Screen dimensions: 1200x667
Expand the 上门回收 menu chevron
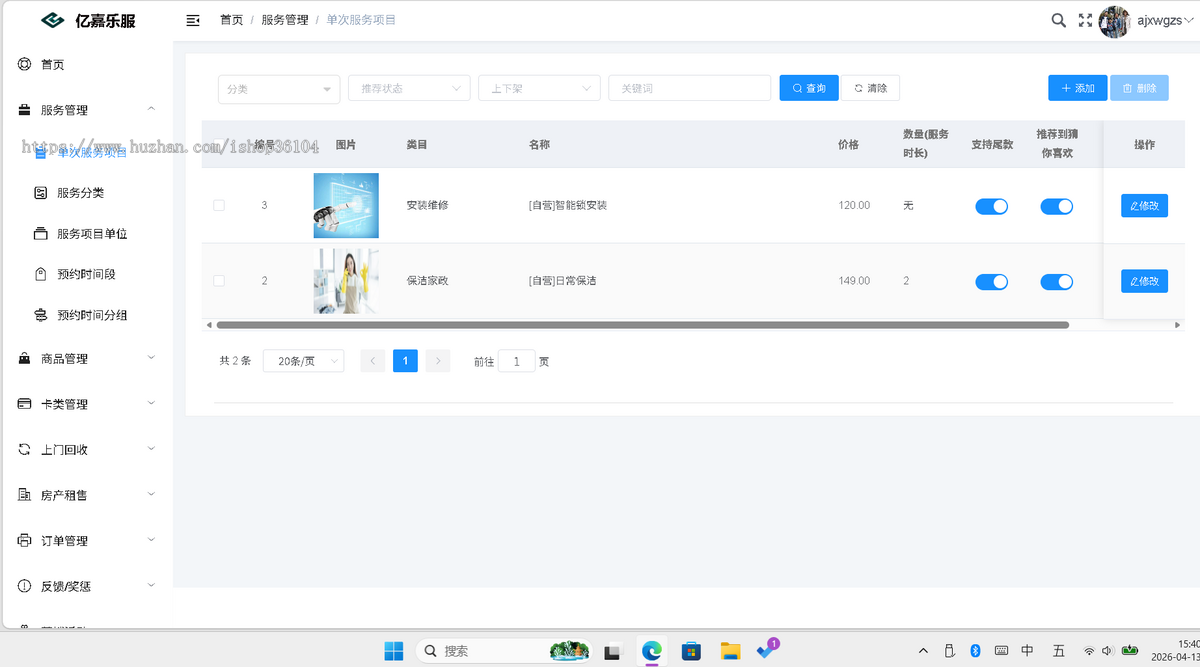151,449
